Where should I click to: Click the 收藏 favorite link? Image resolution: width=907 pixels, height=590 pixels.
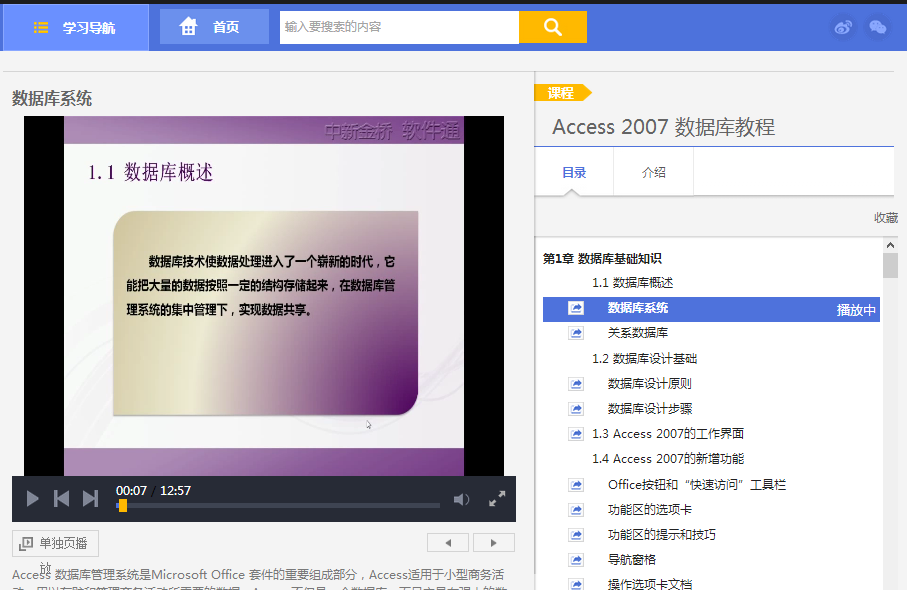tap(886, 217)
